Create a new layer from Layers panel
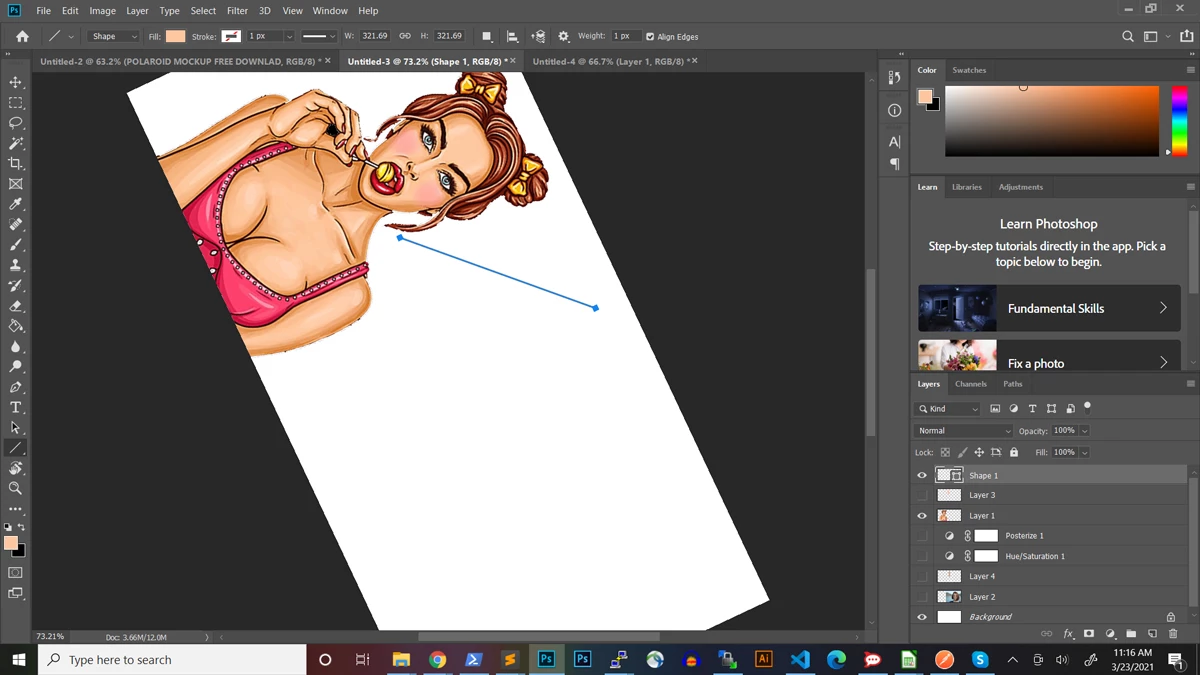 click(x=1152, y=634)
